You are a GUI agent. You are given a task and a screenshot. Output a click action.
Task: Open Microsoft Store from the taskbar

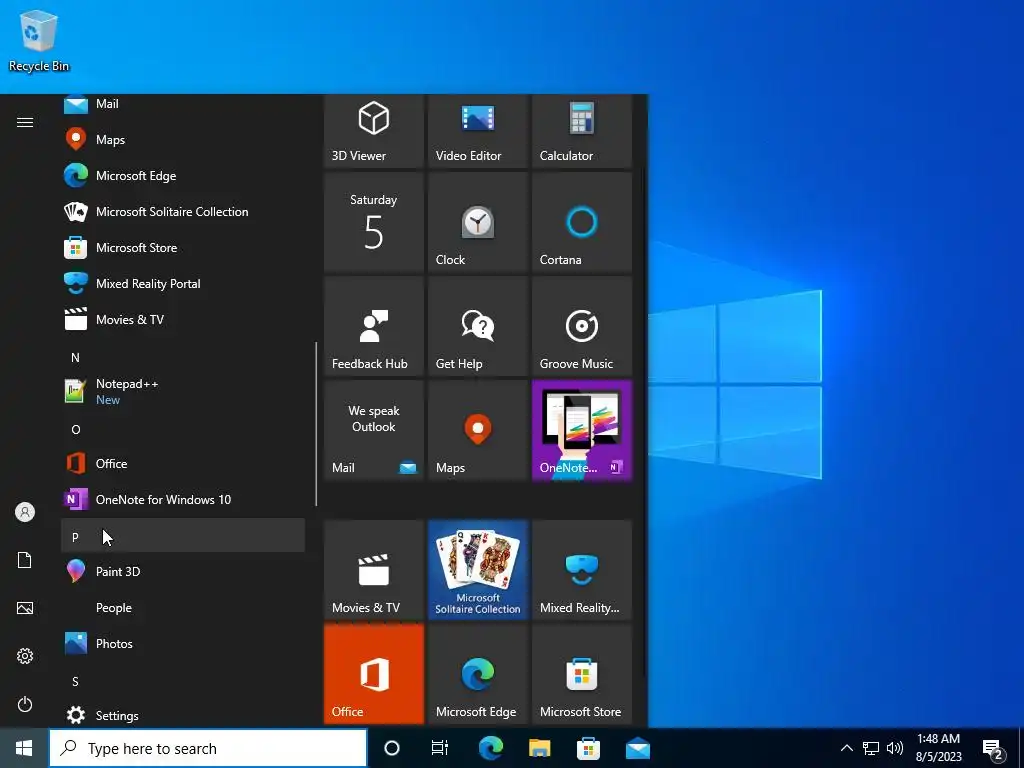pos(588,748)
